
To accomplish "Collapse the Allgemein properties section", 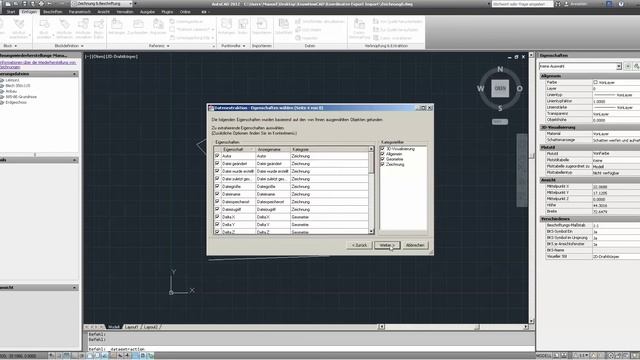I will pyautogui.click(x=589, y=76).
